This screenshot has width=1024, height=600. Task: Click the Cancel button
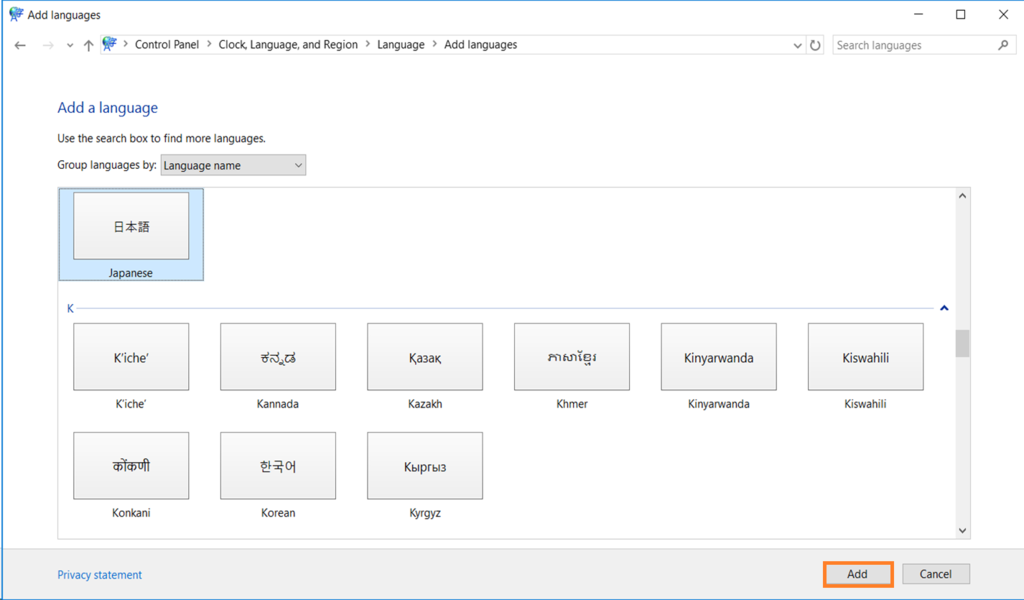(x=936, y=574)
